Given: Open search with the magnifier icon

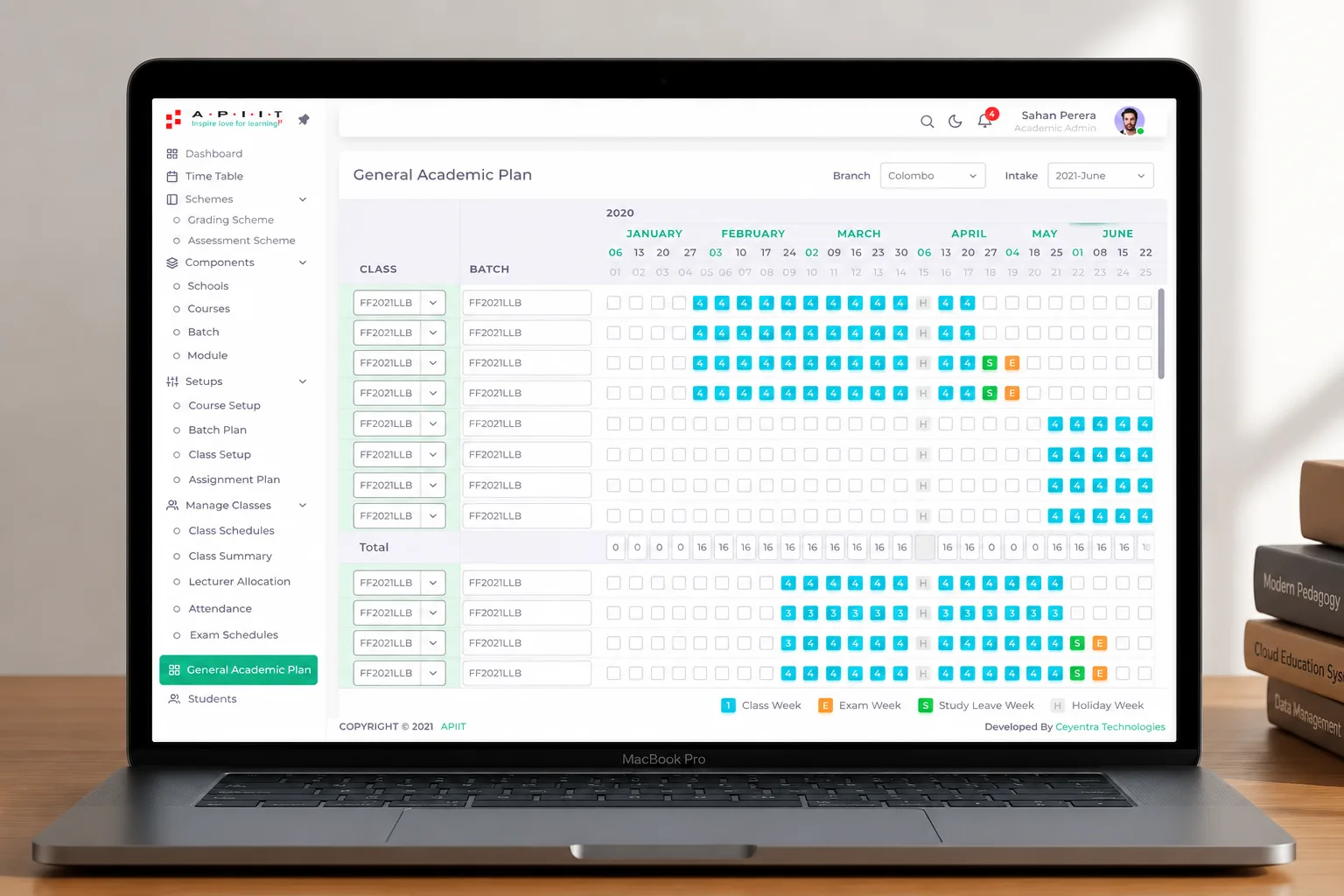Looking at the screenshot, I should [927, 122].
